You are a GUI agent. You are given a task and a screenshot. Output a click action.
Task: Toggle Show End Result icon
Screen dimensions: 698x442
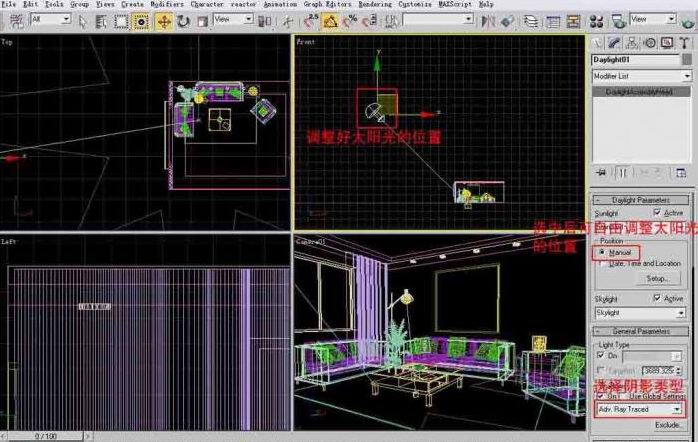point(623,173)
